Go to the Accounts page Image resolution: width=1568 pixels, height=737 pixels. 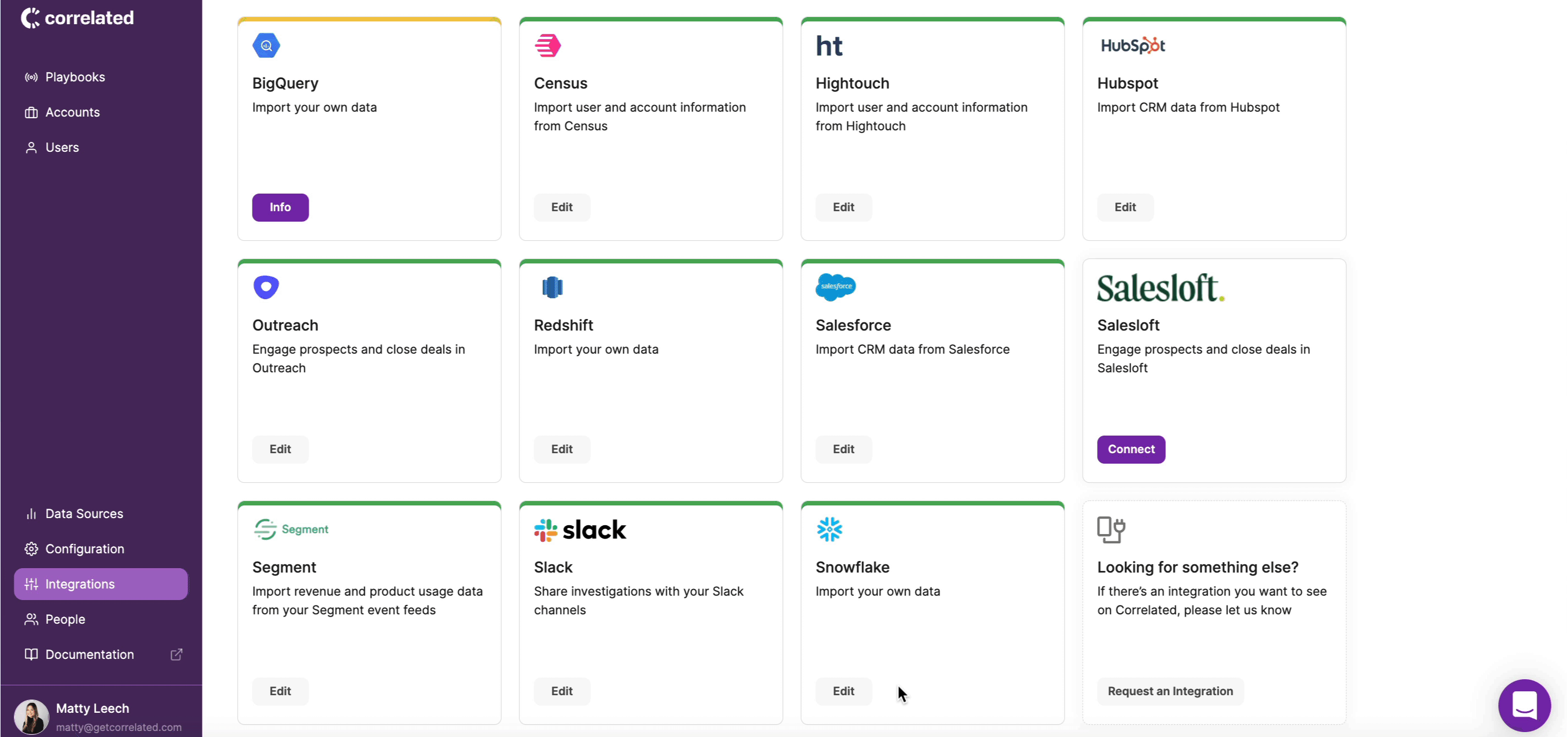[x=101, y=113]
